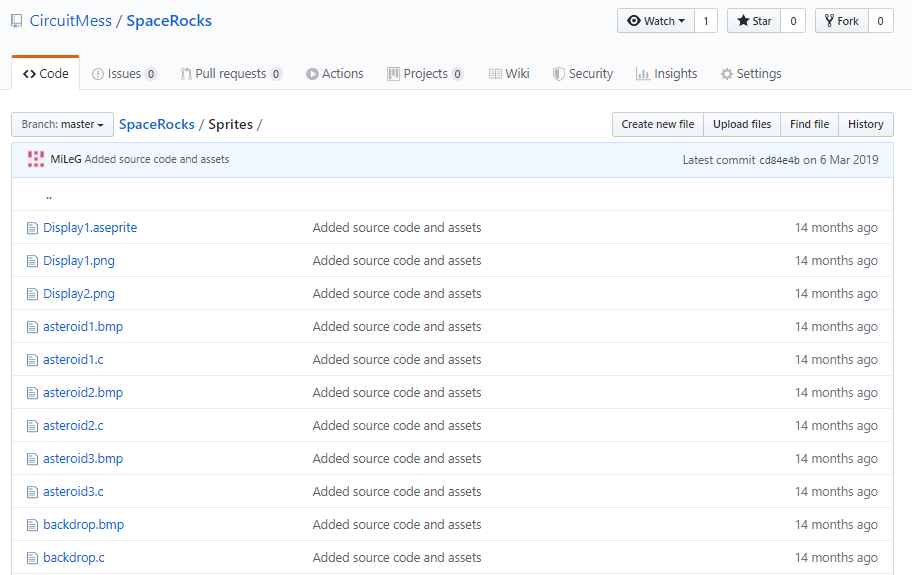Open MiLeG's profile from the commit author name
This screenshot has width=912, height=575.
[66, 159]
